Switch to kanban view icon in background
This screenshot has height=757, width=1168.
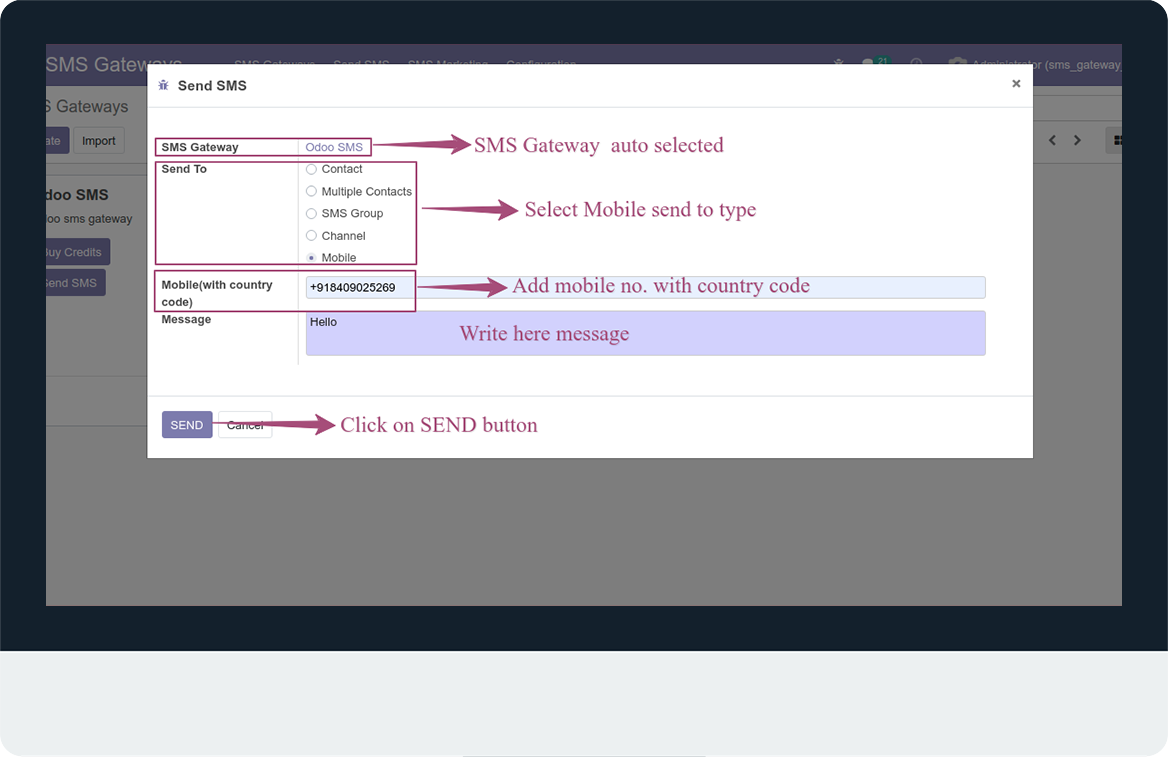tap(1117, 140)
